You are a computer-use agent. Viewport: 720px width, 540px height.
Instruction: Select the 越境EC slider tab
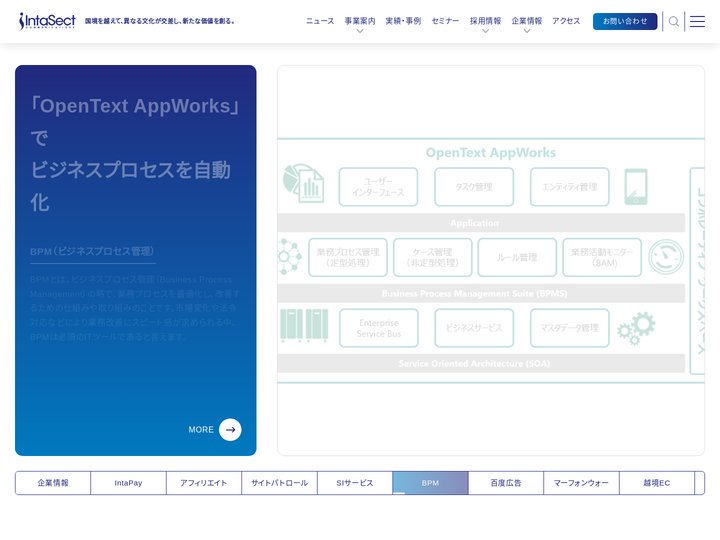point(657,483)
